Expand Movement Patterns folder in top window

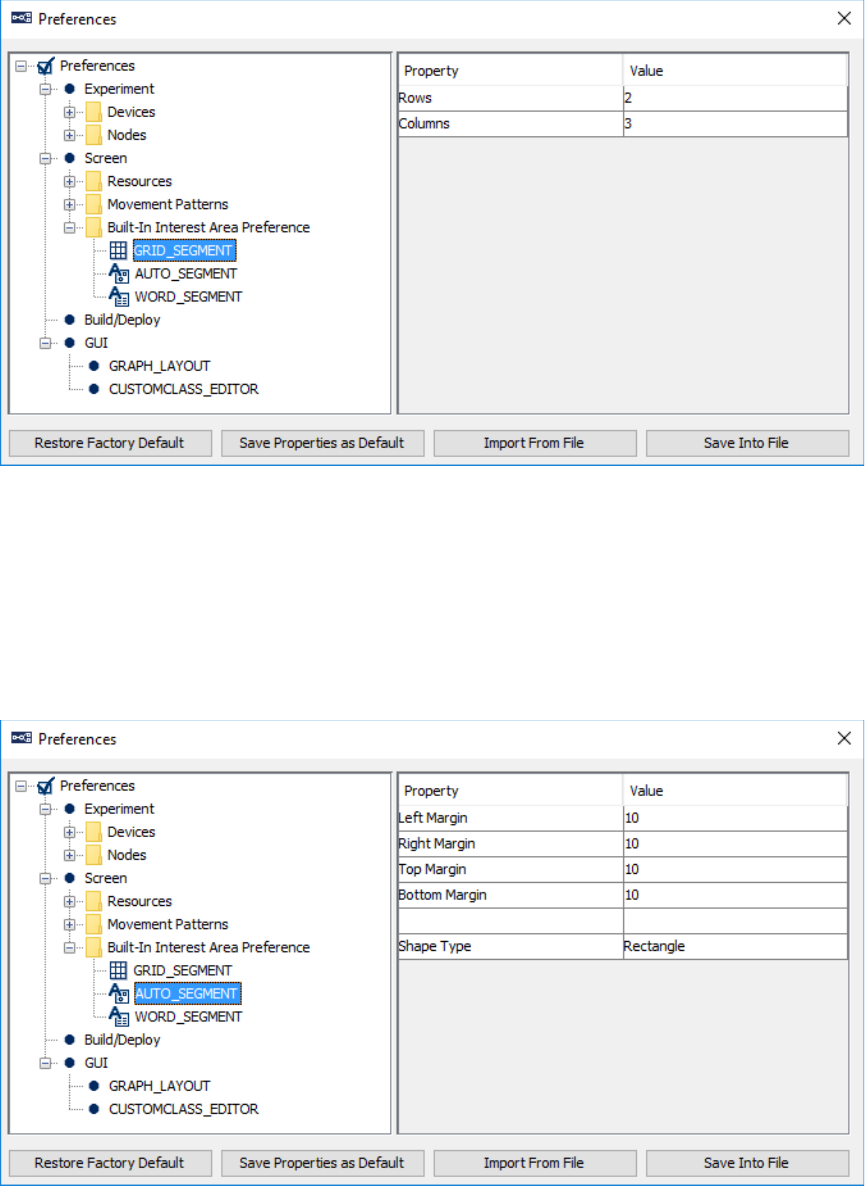click(x=70, y=204)
